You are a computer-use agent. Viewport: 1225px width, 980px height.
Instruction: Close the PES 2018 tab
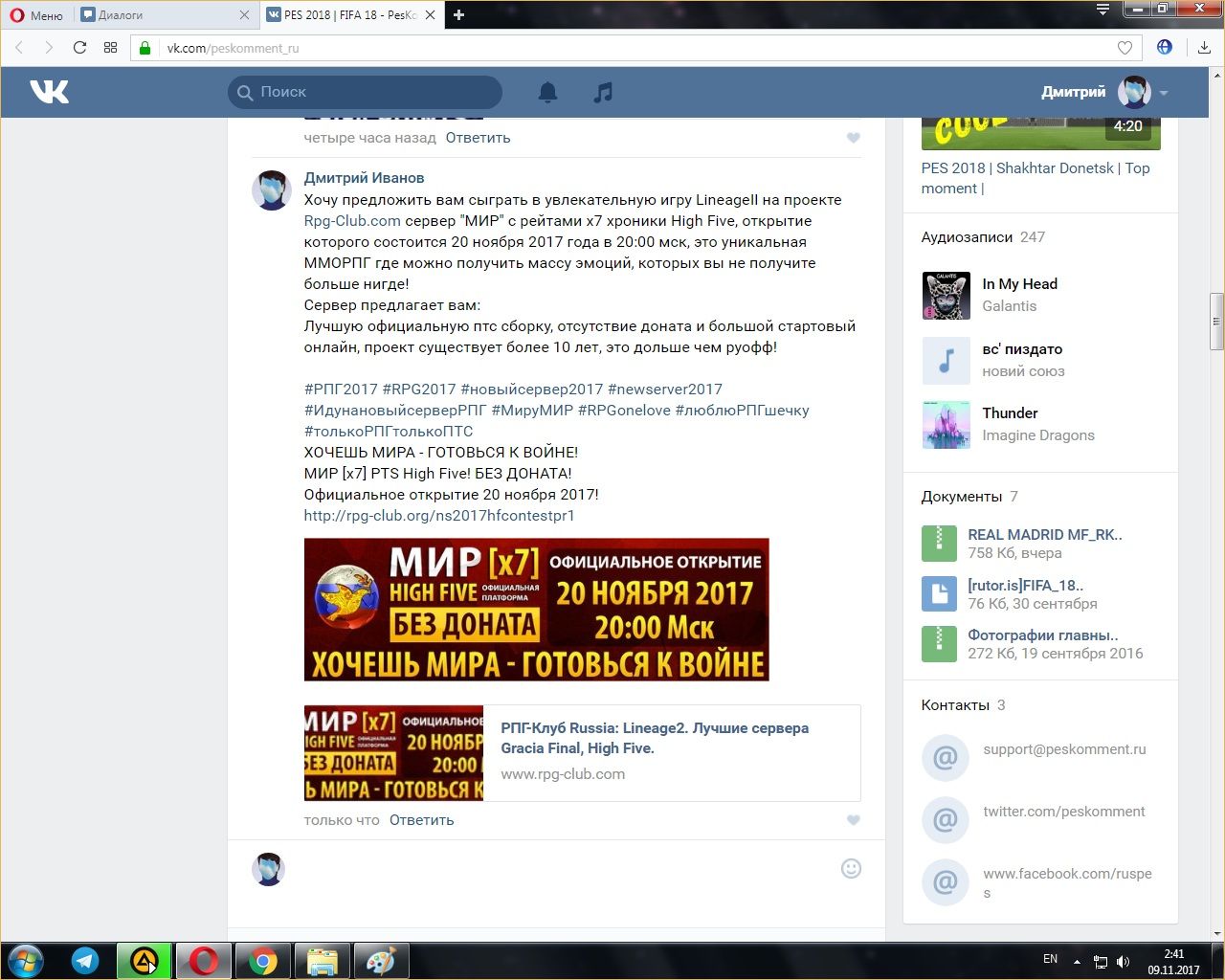click(430, 14)
